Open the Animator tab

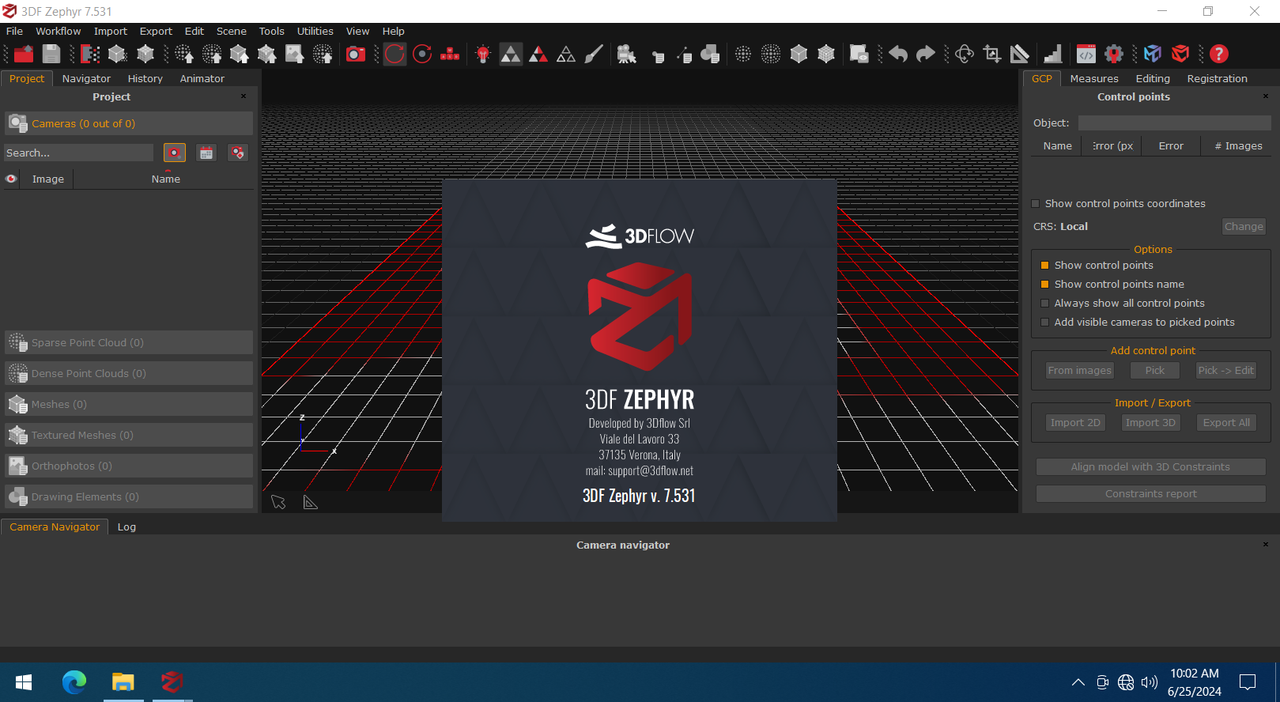202,78
